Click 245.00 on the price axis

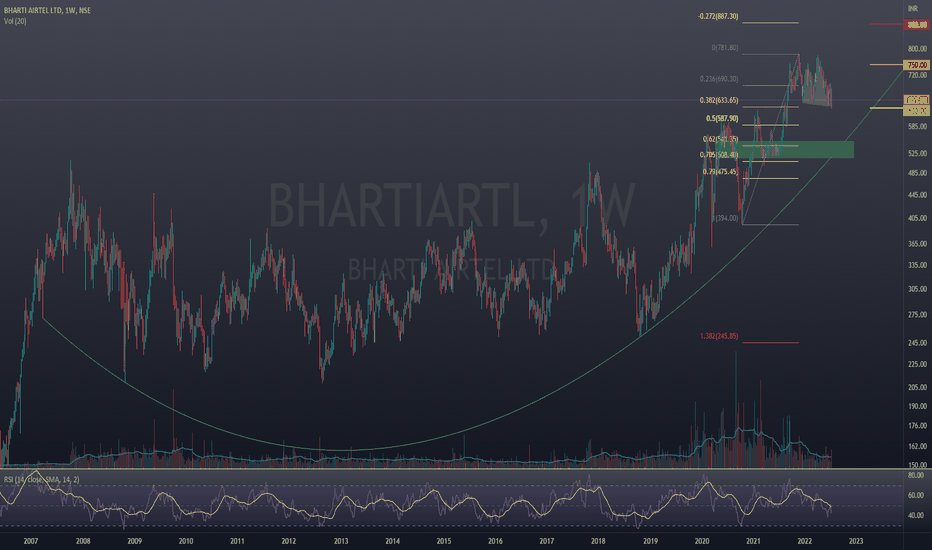tap(917, 343)
